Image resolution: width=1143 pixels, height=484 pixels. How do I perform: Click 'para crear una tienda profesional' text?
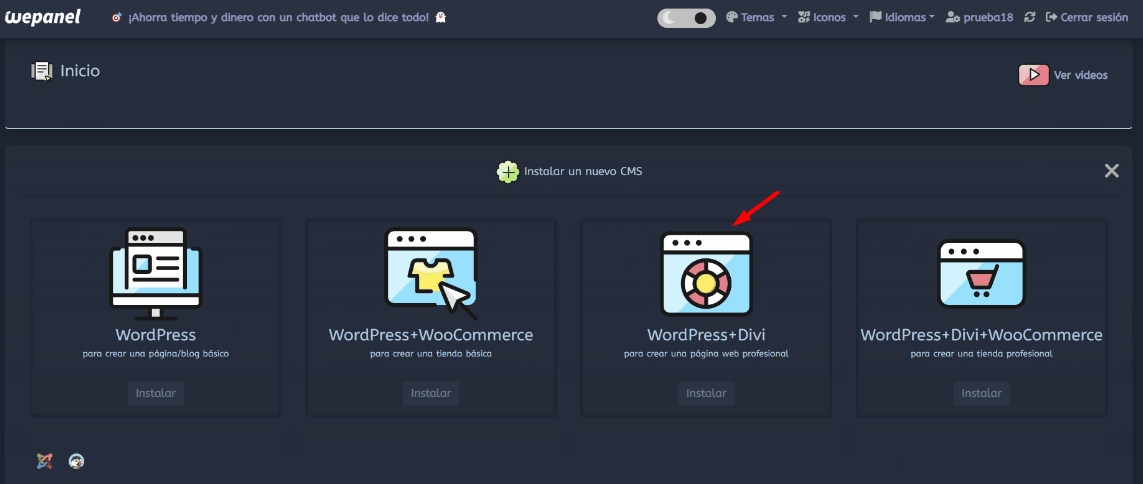point(981,354)
